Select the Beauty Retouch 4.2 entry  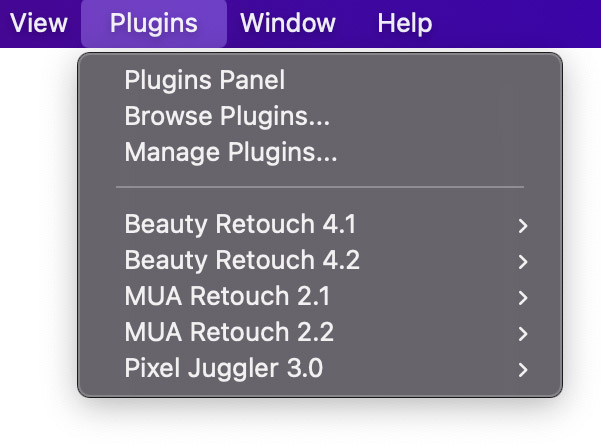[242, 260]
